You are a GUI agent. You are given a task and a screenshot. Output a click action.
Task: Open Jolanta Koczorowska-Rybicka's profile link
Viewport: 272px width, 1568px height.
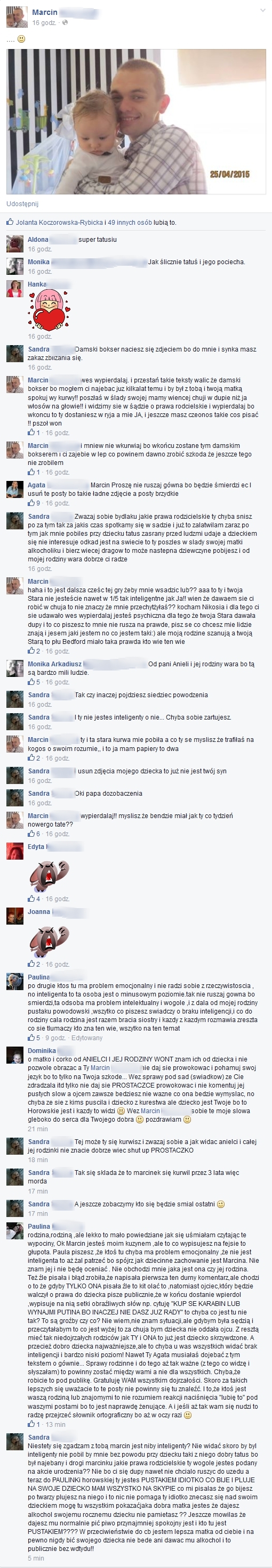point(59,222)
